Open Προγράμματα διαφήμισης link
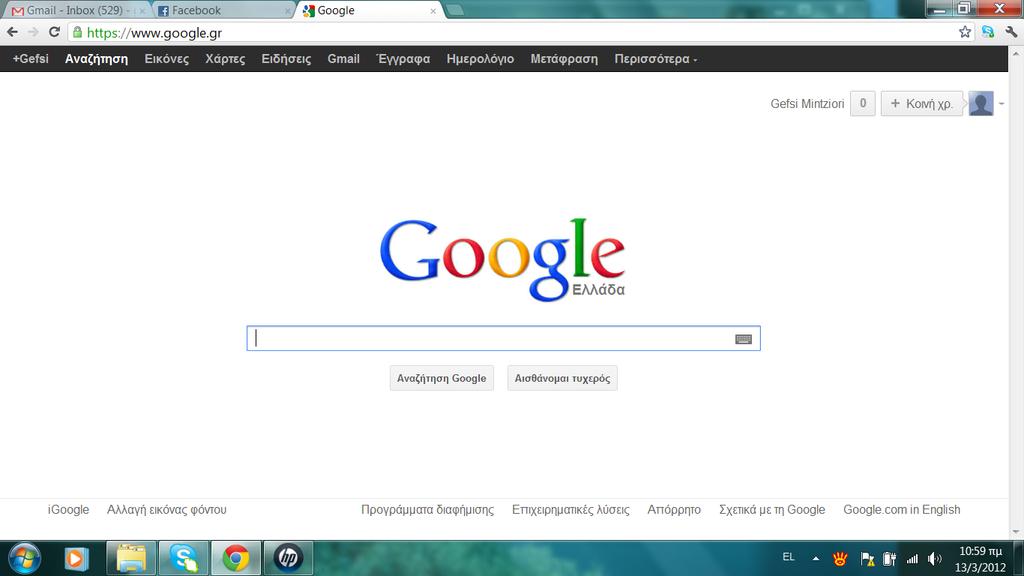Screen dimensions: 1024x576 (x=427, y=509)
